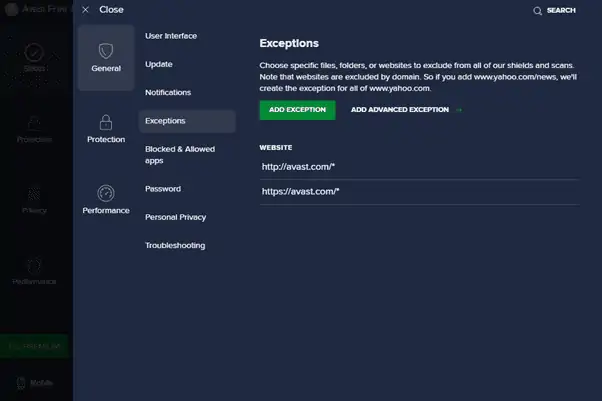Open Password settings
The height and width of the screenshot is (401, 602).
pyautogui.click(x=163, y=189)
